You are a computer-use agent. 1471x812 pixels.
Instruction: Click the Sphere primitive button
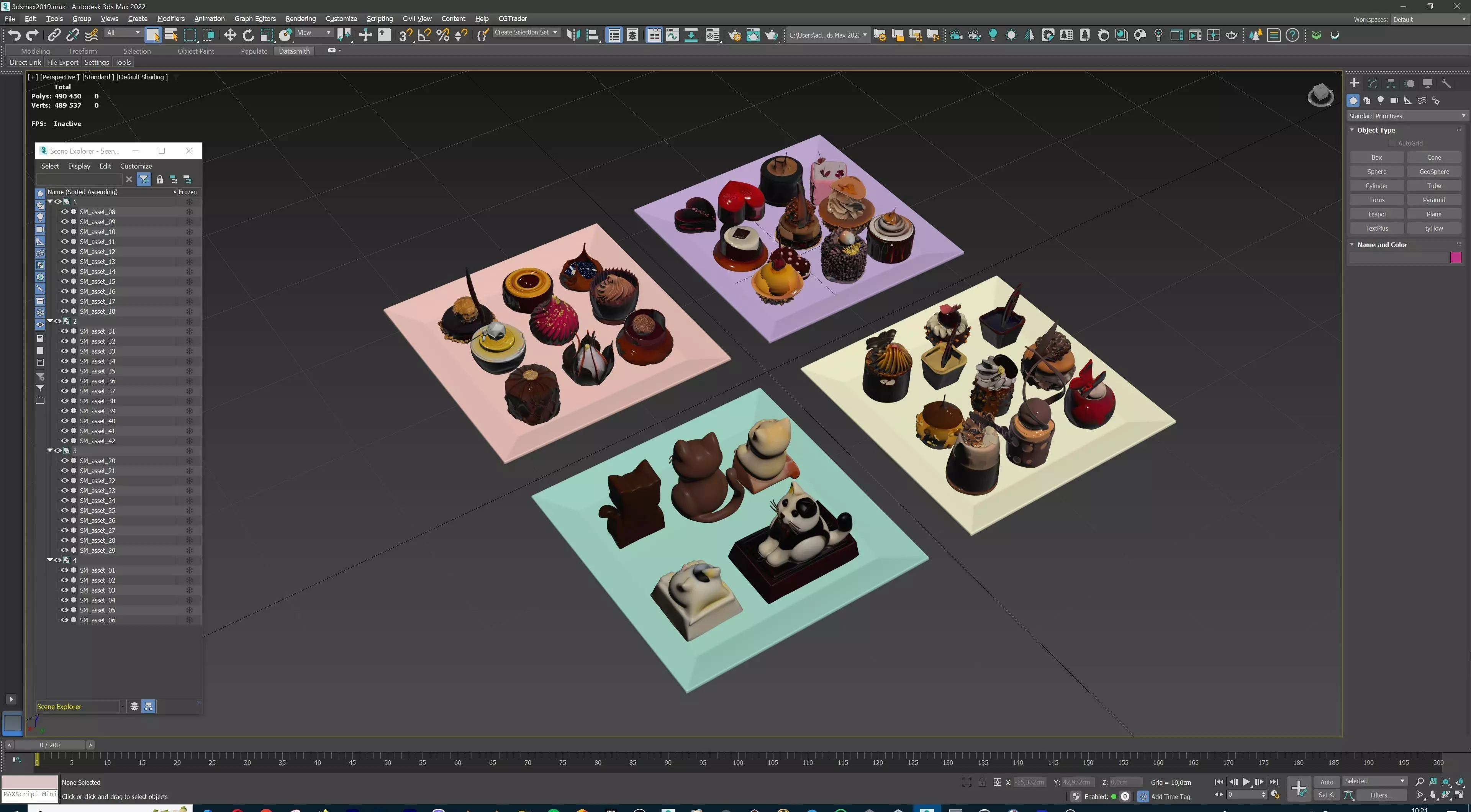tap(1376, 172)
